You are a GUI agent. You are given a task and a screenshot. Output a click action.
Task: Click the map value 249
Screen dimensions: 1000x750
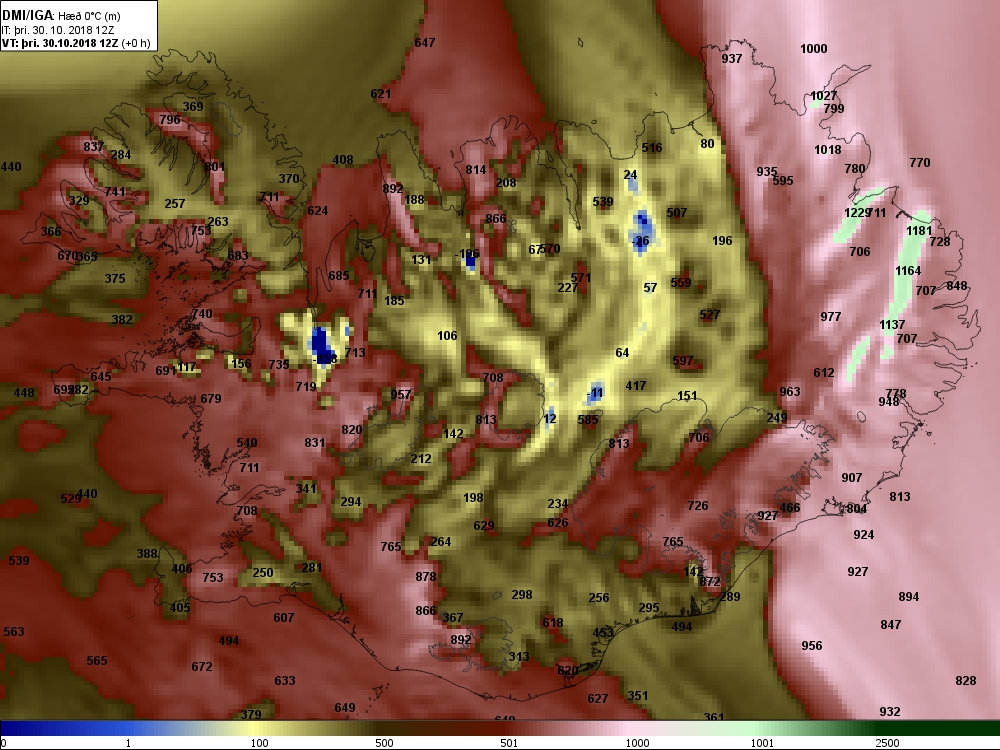[x=777, y=418]
